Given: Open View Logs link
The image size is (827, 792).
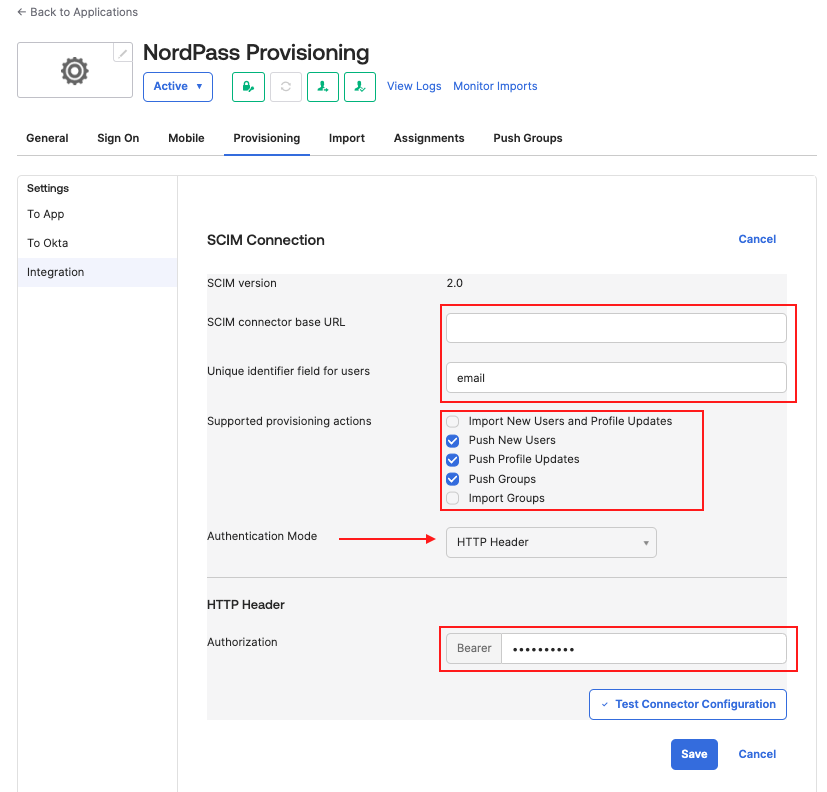Looking at the screenshot, I should click(x=414, y=86).
